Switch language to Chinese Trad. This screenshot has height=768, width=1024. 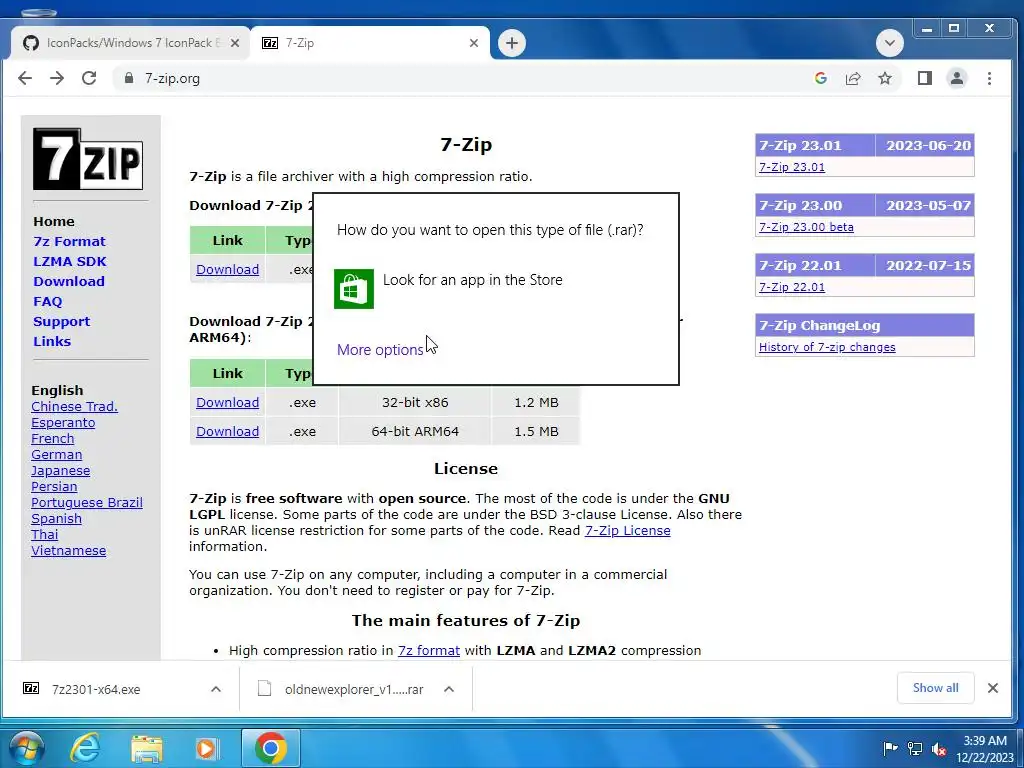coord(74,406)
